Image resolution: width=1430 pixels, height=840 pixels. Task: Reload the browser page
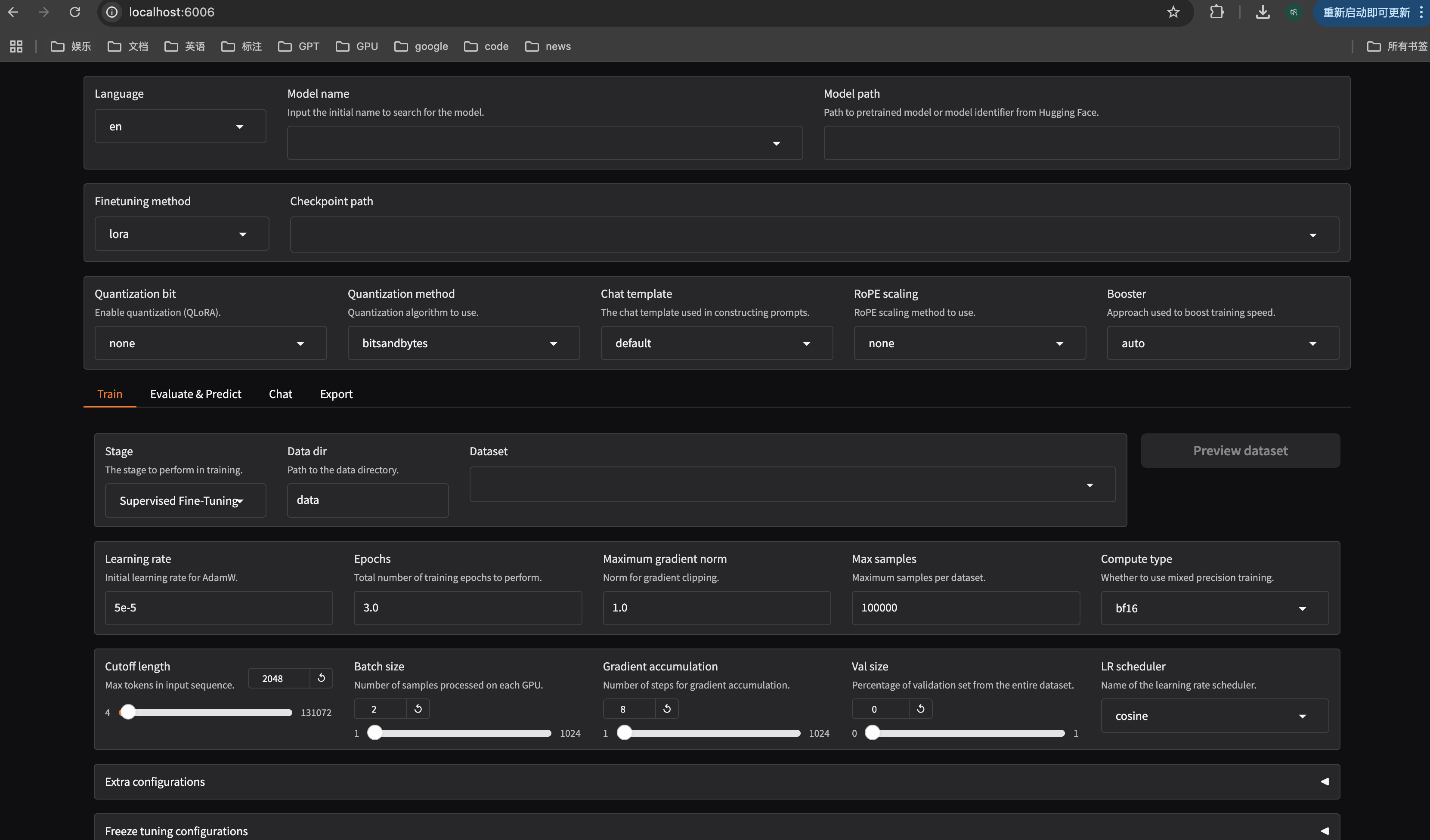coord(75,12)
